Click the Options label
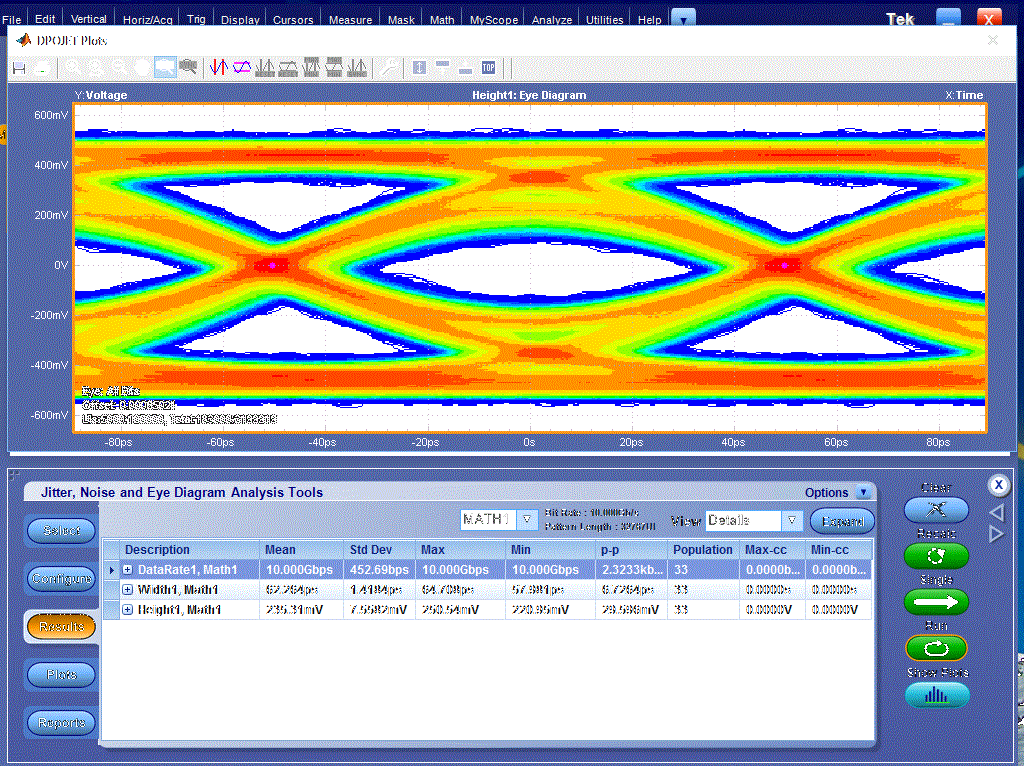 [826, 492]
